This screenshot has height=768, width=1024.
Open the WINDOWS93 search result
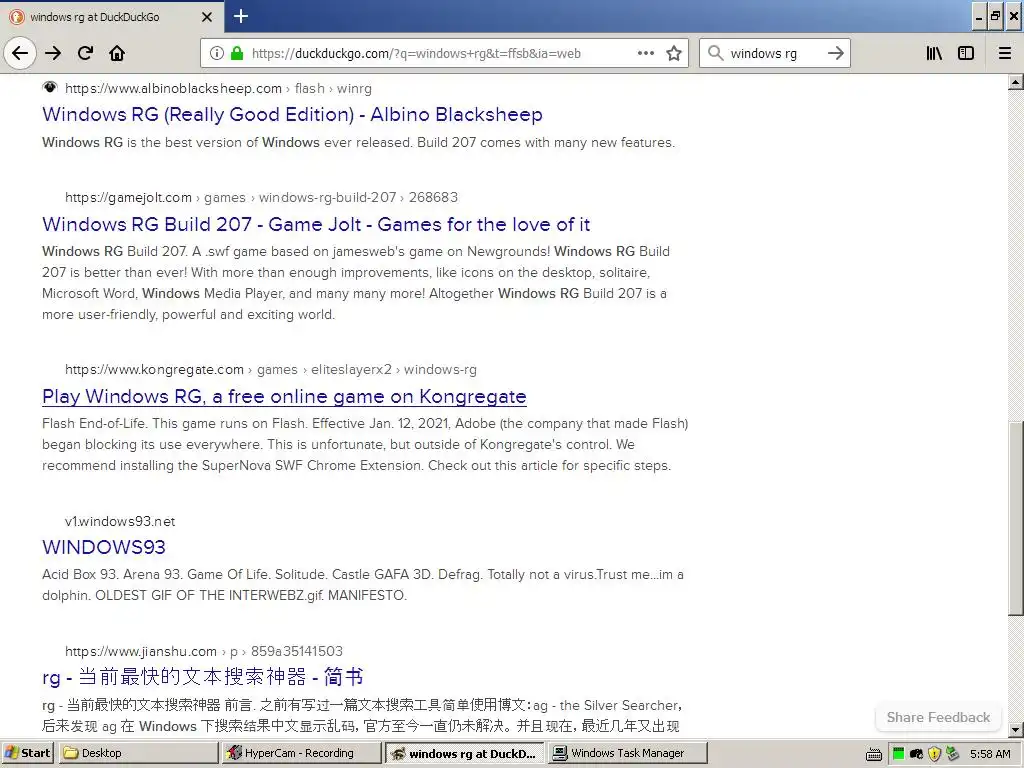pyautogui.click(x=104, y=547)
